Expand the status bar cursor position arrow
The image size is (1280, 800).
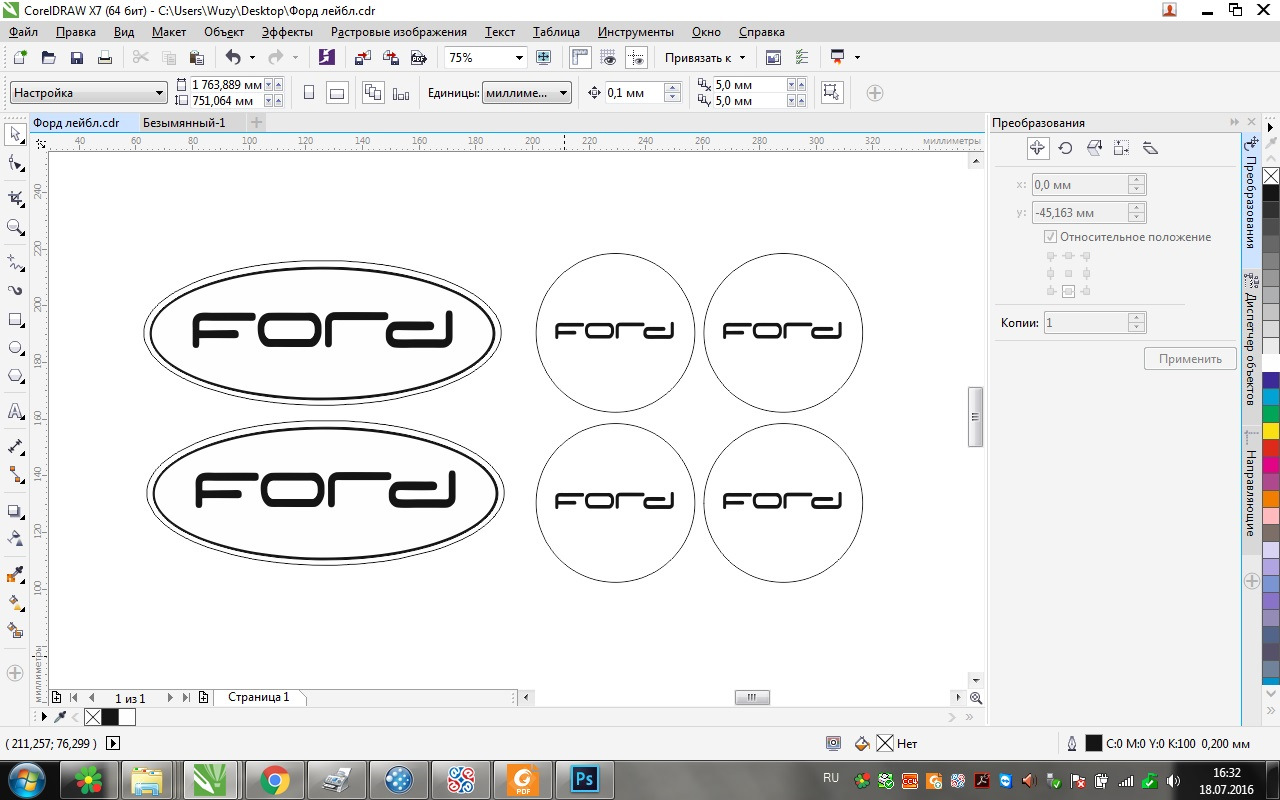[113, 743]
